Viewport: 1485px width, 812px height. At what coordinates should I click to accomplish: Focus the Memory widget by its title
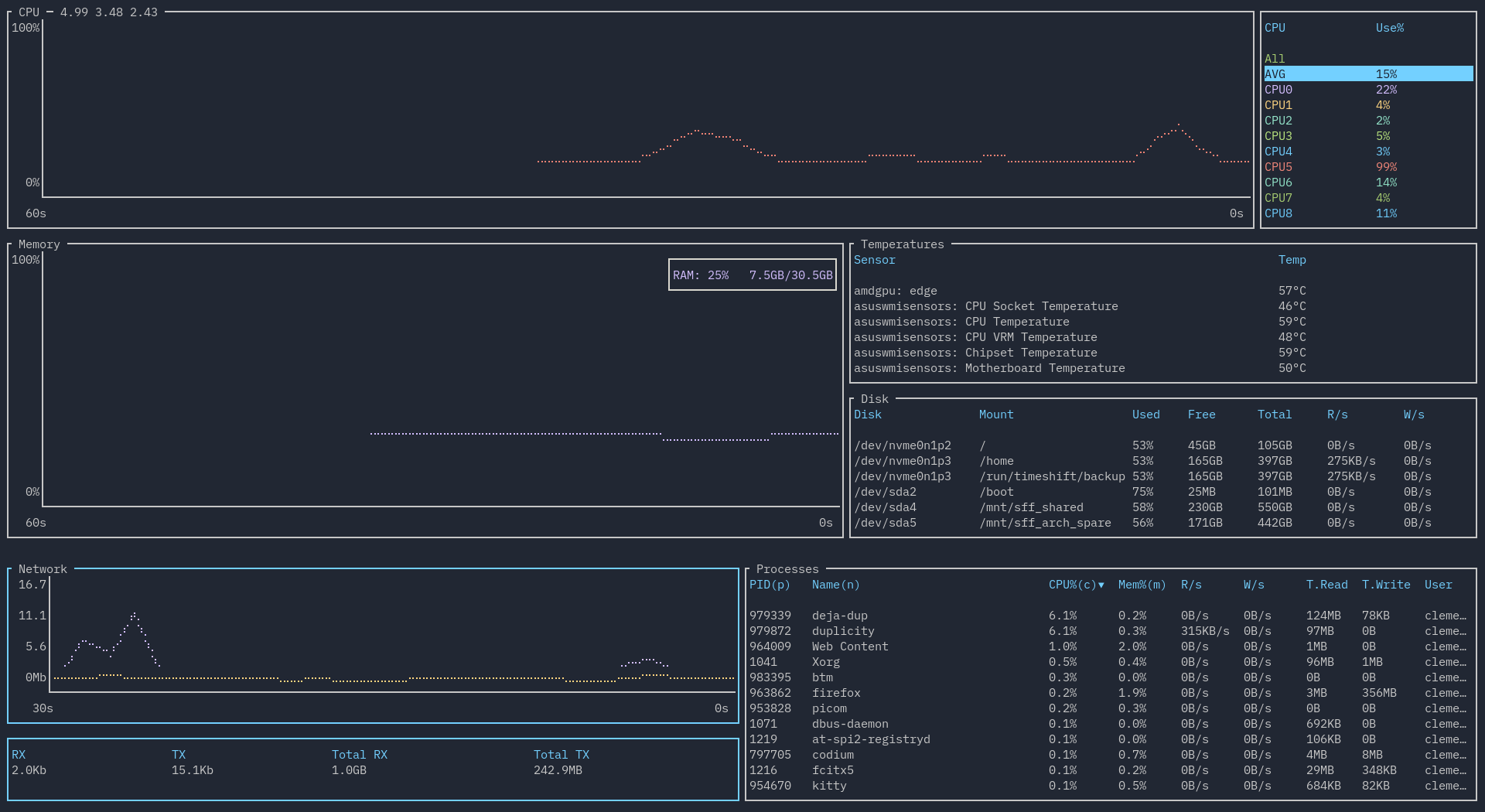coord(39,244)
